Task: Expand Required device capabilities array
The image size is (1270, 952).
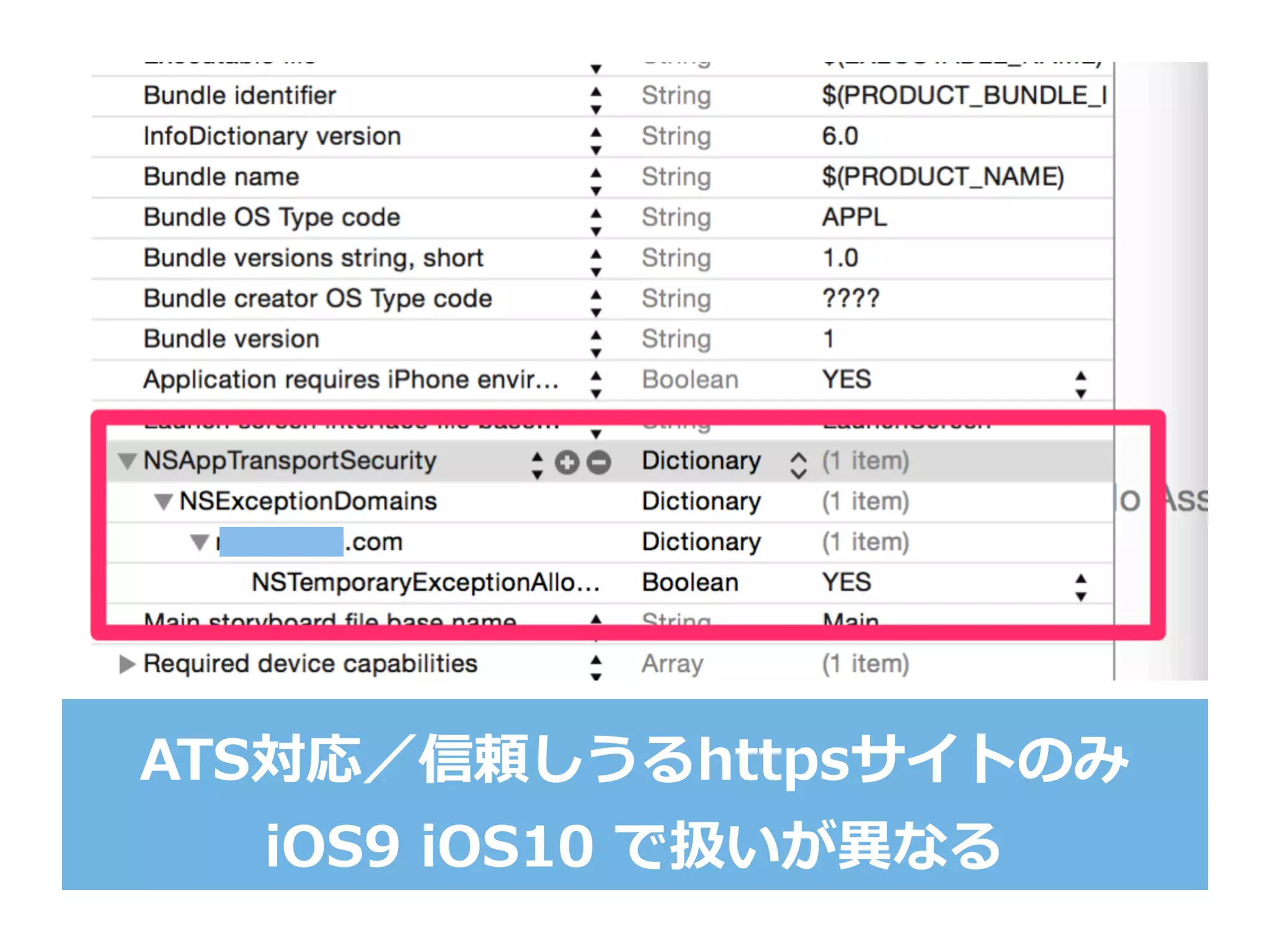Action: [x=127, y=664]
